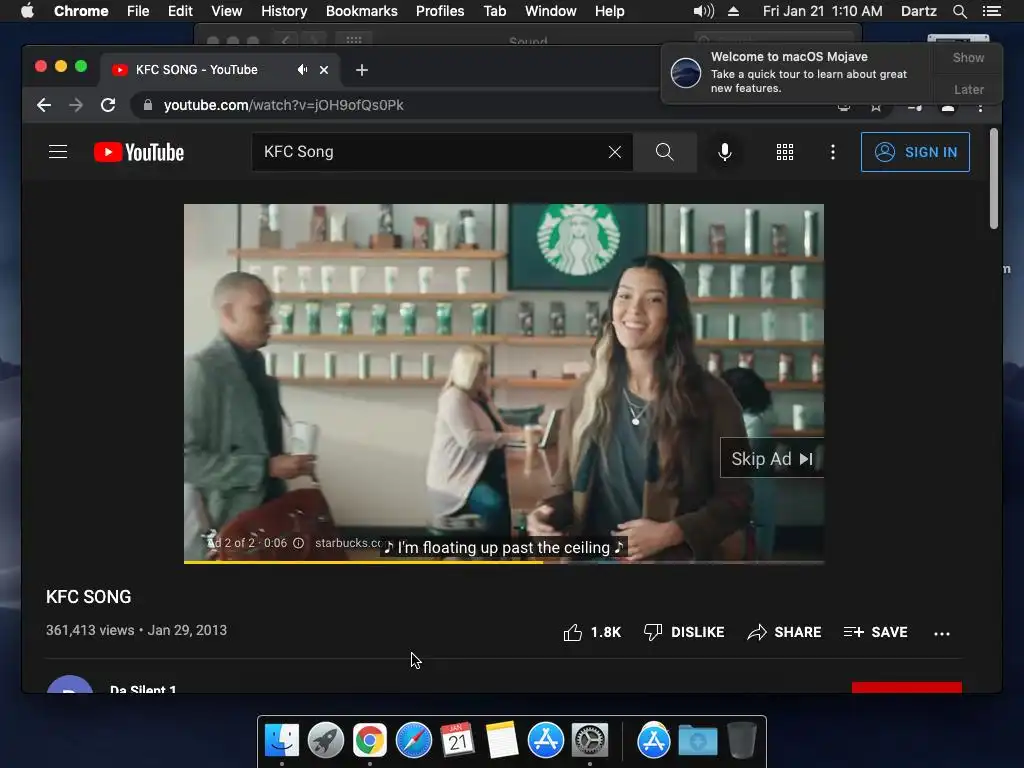Reload the YouTube page
This screenshot has width=1024, height=768.
tap(108, 105)
